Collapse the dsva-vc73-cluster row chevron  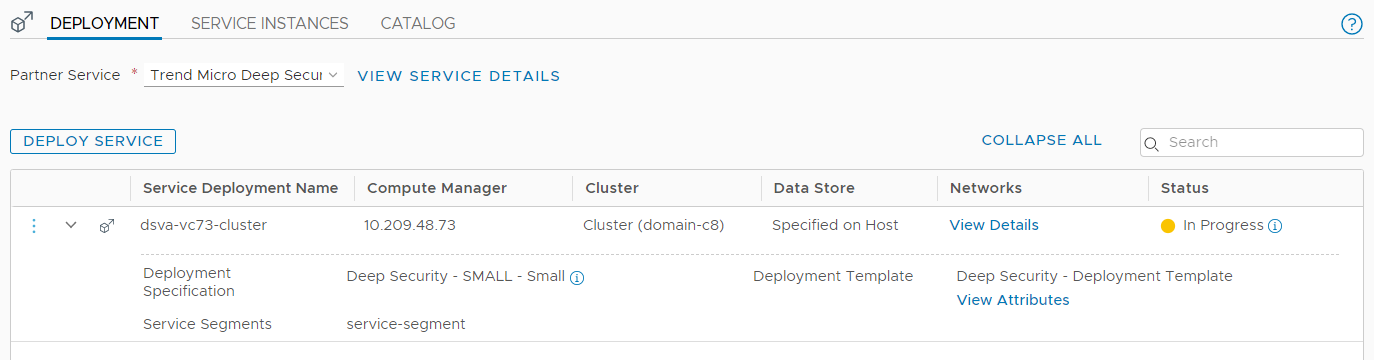click(71, 225)
